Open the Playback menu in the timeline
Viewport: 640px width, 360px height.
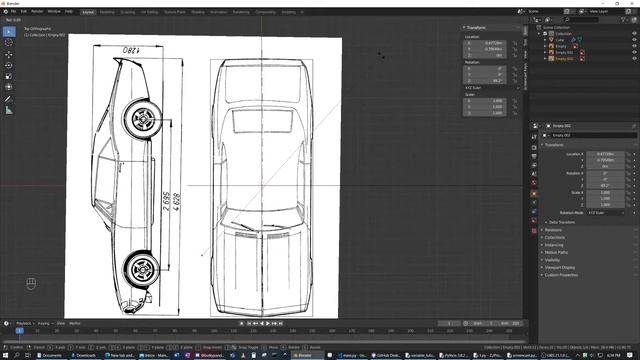pos(25,323)
